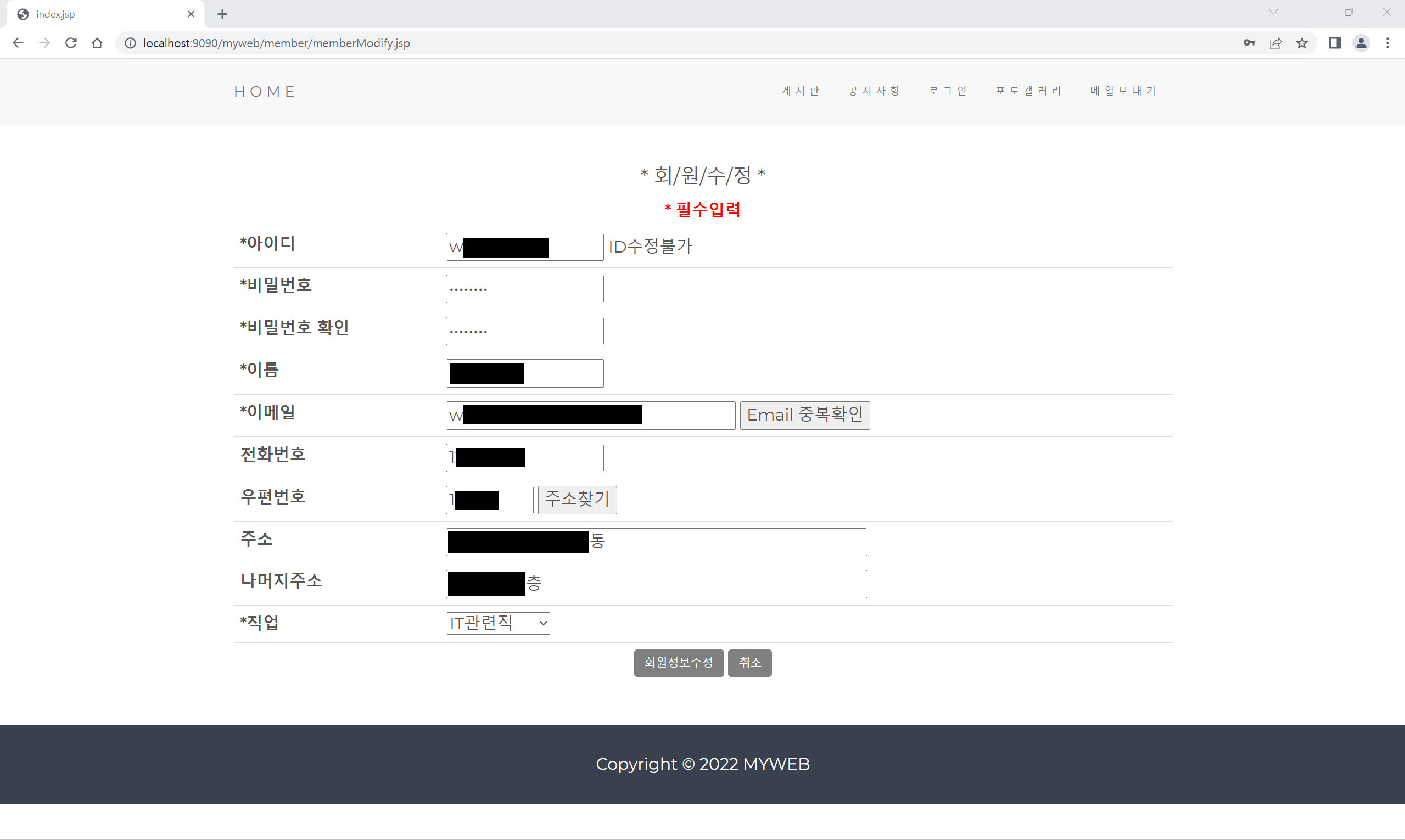Open Chrome three-dot menu
Image resolution: width=1405 pixels, height=840 pixels.
tap(1387, 43)
